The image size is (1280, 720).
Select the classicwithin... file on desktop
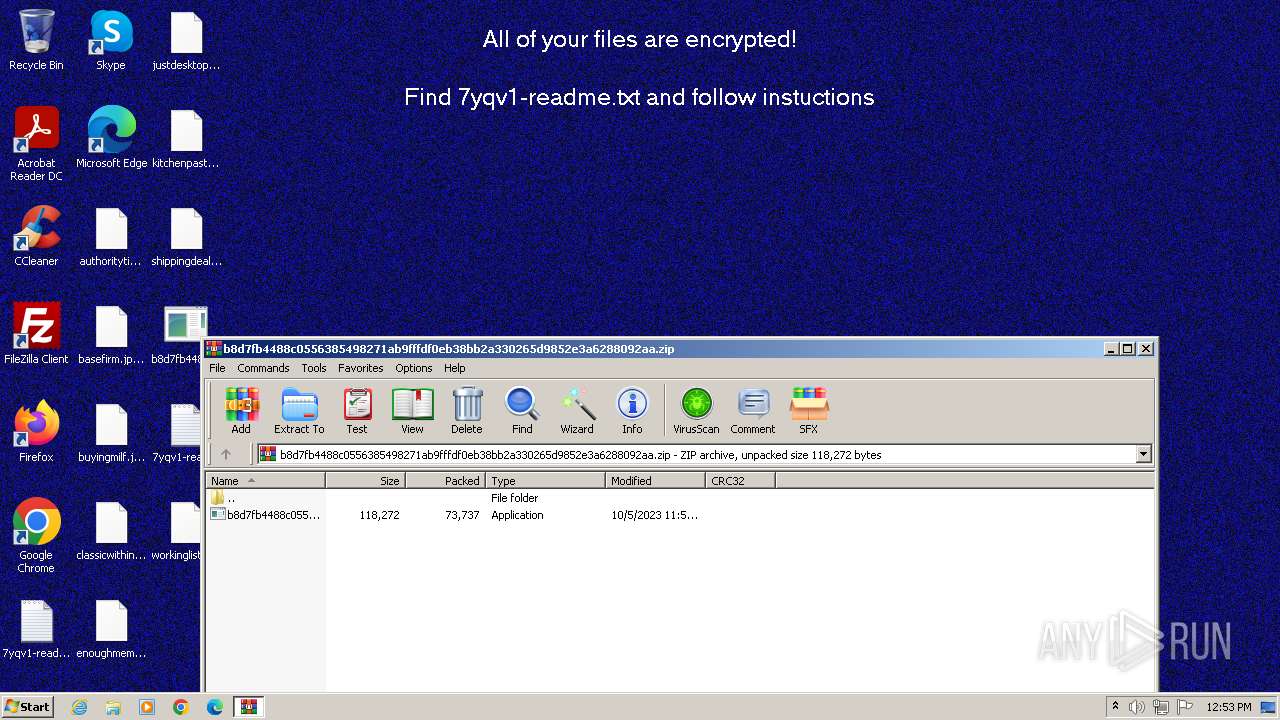click(111, 530)
